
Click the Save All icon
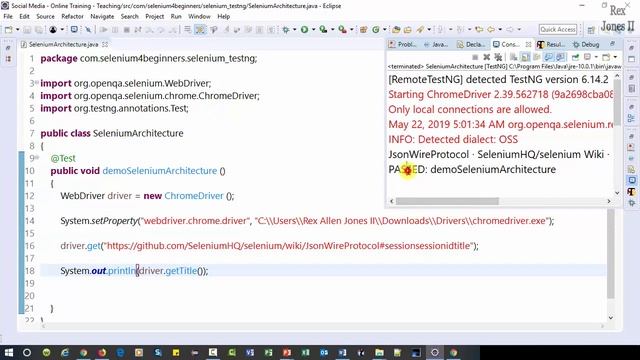(x=39, y=30)
